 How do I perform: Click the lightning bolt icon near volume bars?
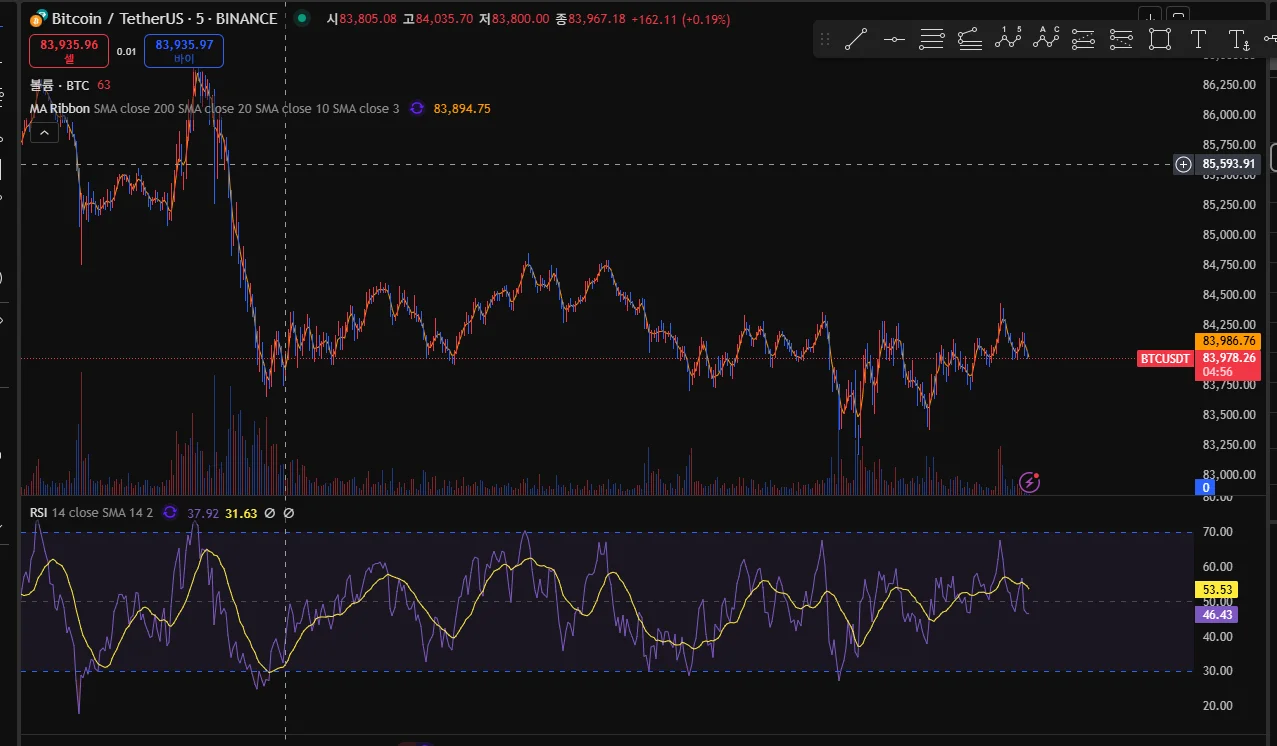coord(1029,483)
